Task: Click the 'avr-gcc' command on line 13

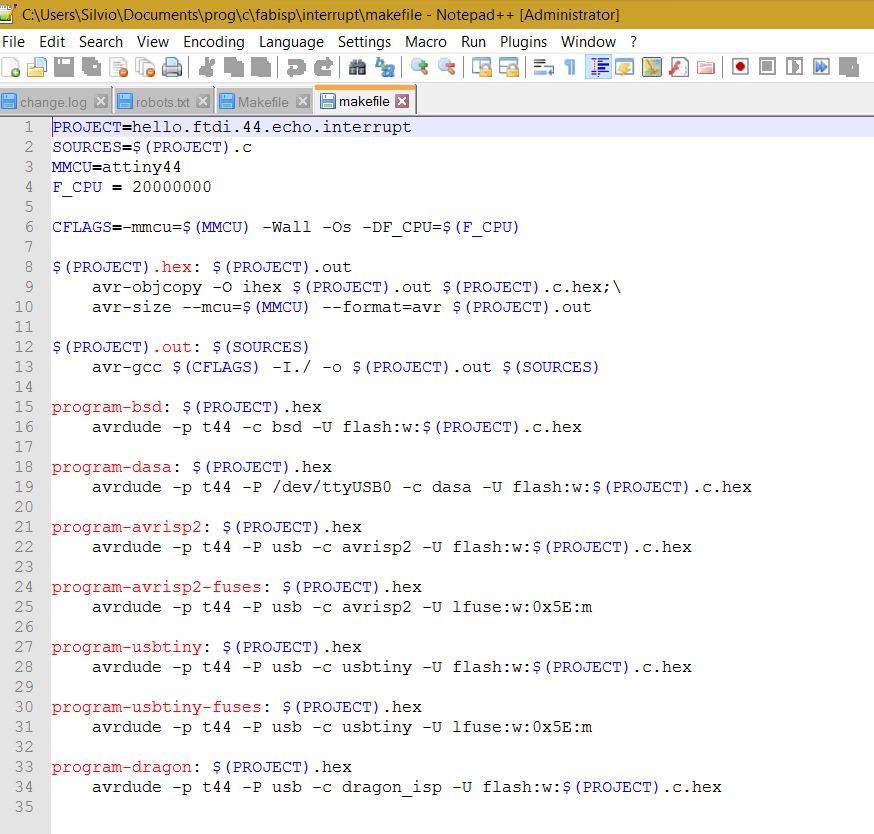Action: click(x=127, y=367)
